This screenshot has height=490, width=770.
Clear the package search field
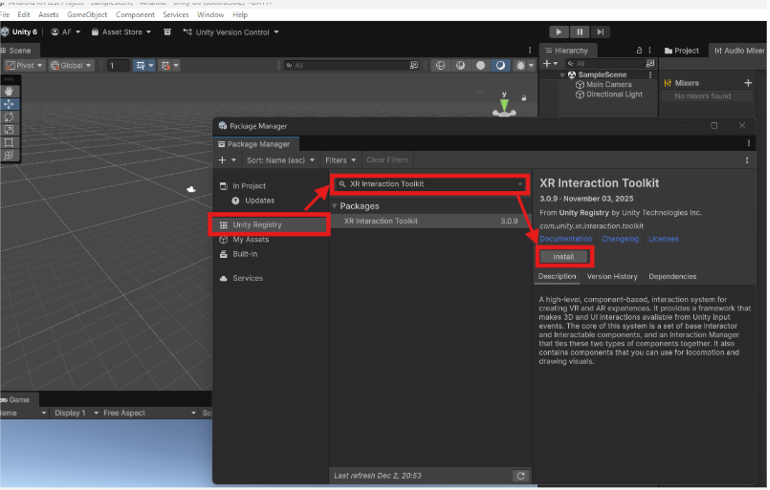[x=520, y=184]
